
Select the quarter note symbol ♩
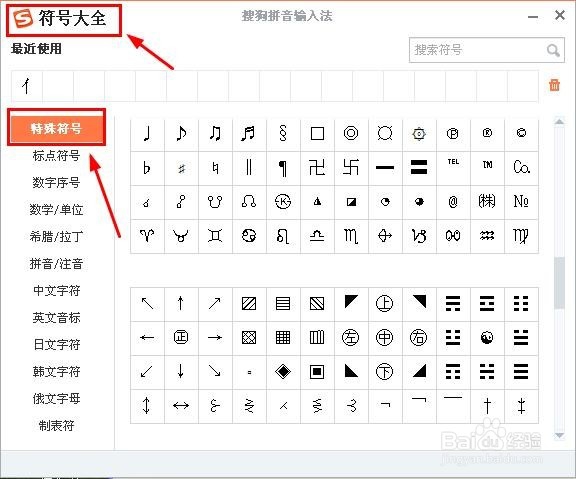click(x=147, y=133)
